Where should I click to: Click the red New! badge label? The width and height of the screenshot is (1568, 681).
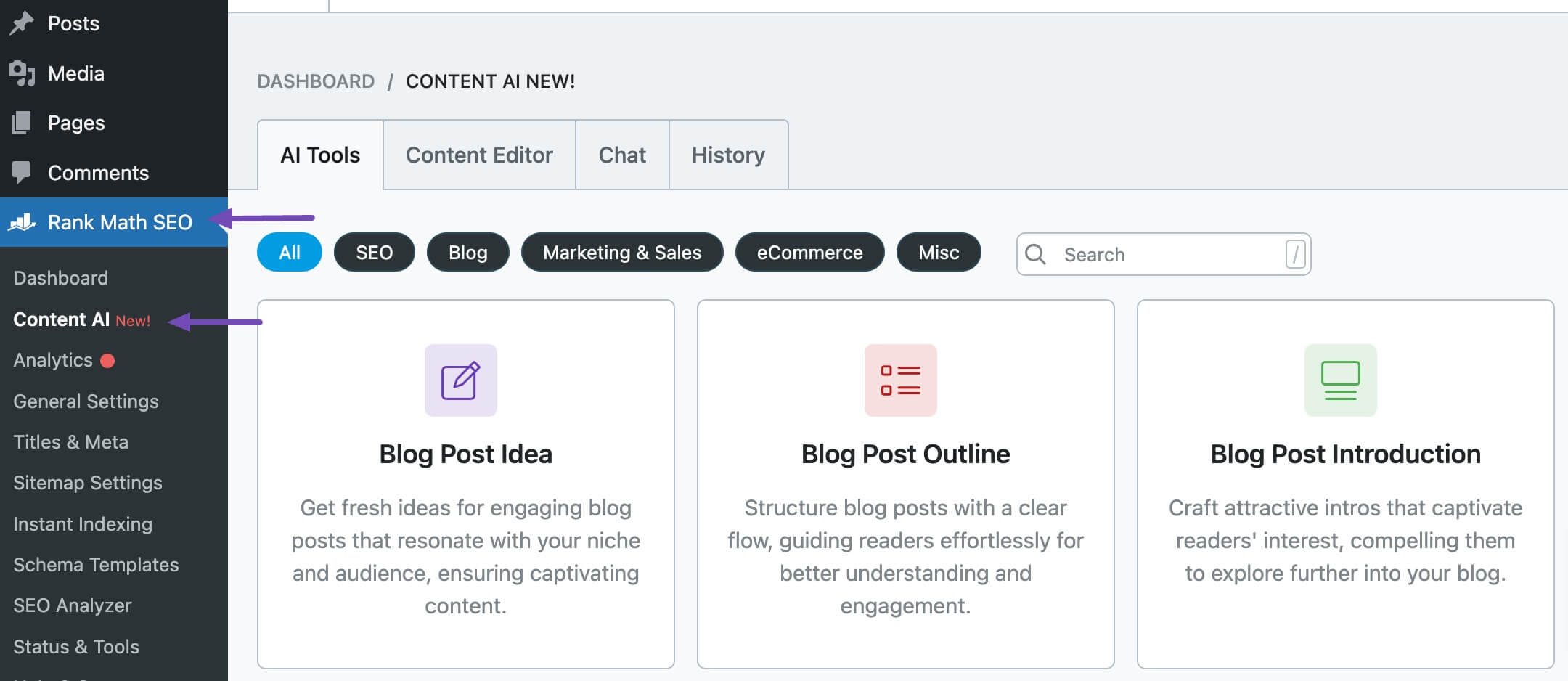pyautogui.click(x=133, y=321)
